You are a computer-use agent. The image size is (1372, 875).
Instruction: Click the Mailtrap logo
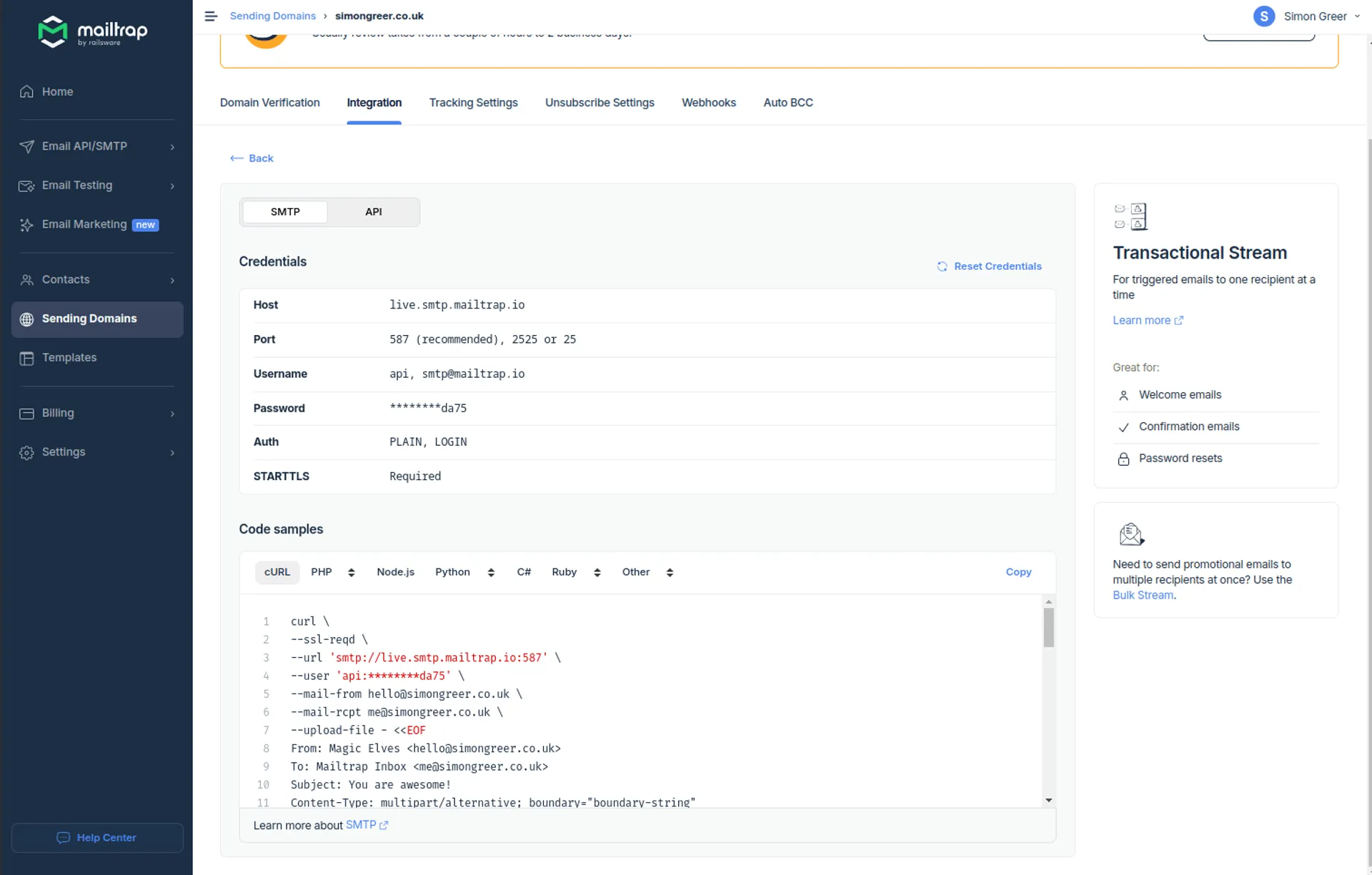92,31
